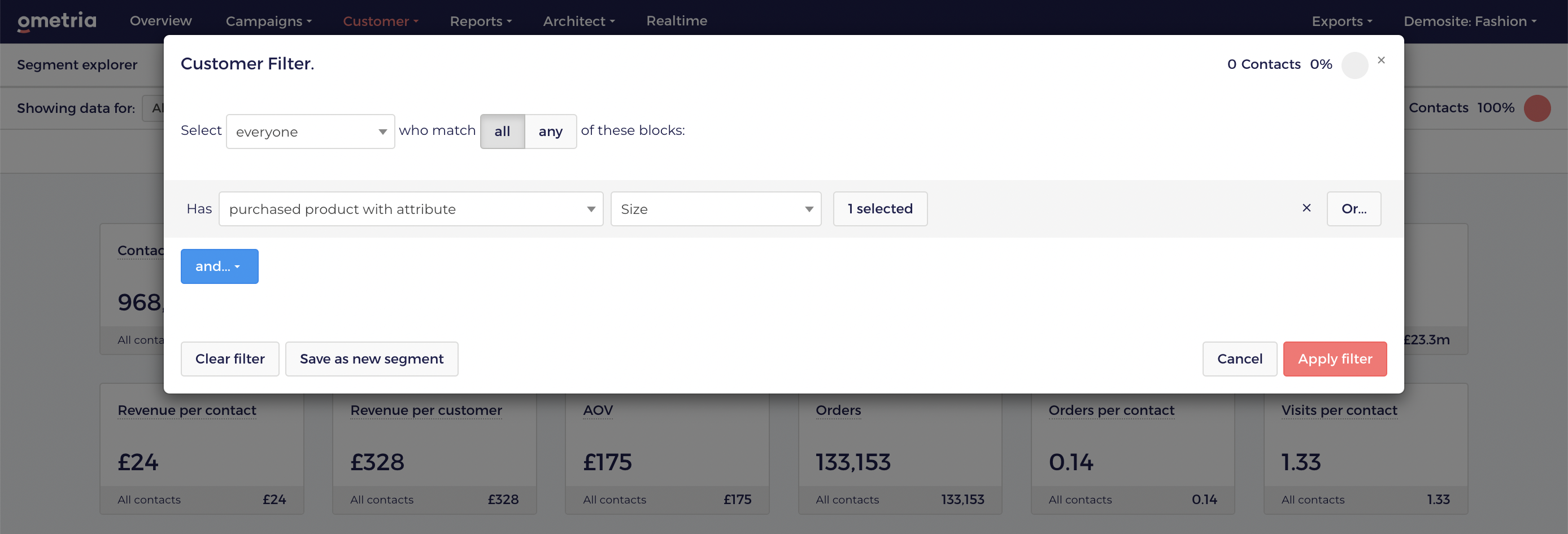
Task: Open the Customer menu
Action: click(381, 21)
